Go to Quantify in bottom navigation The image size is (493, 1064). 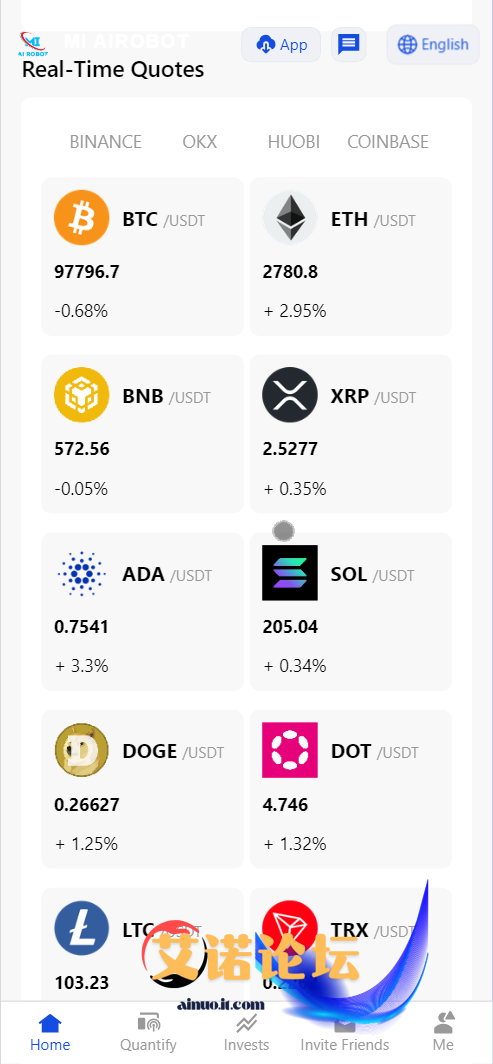[x=149, y=1031]
